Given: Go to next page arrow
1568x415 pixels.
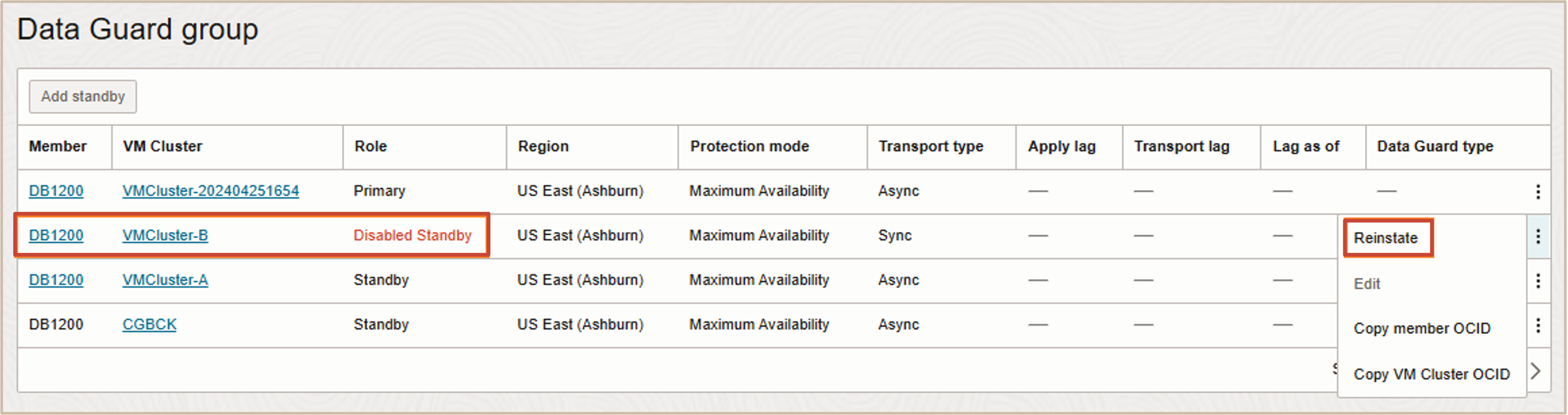Looking at the screenshot, I should tap(1536, 371).
